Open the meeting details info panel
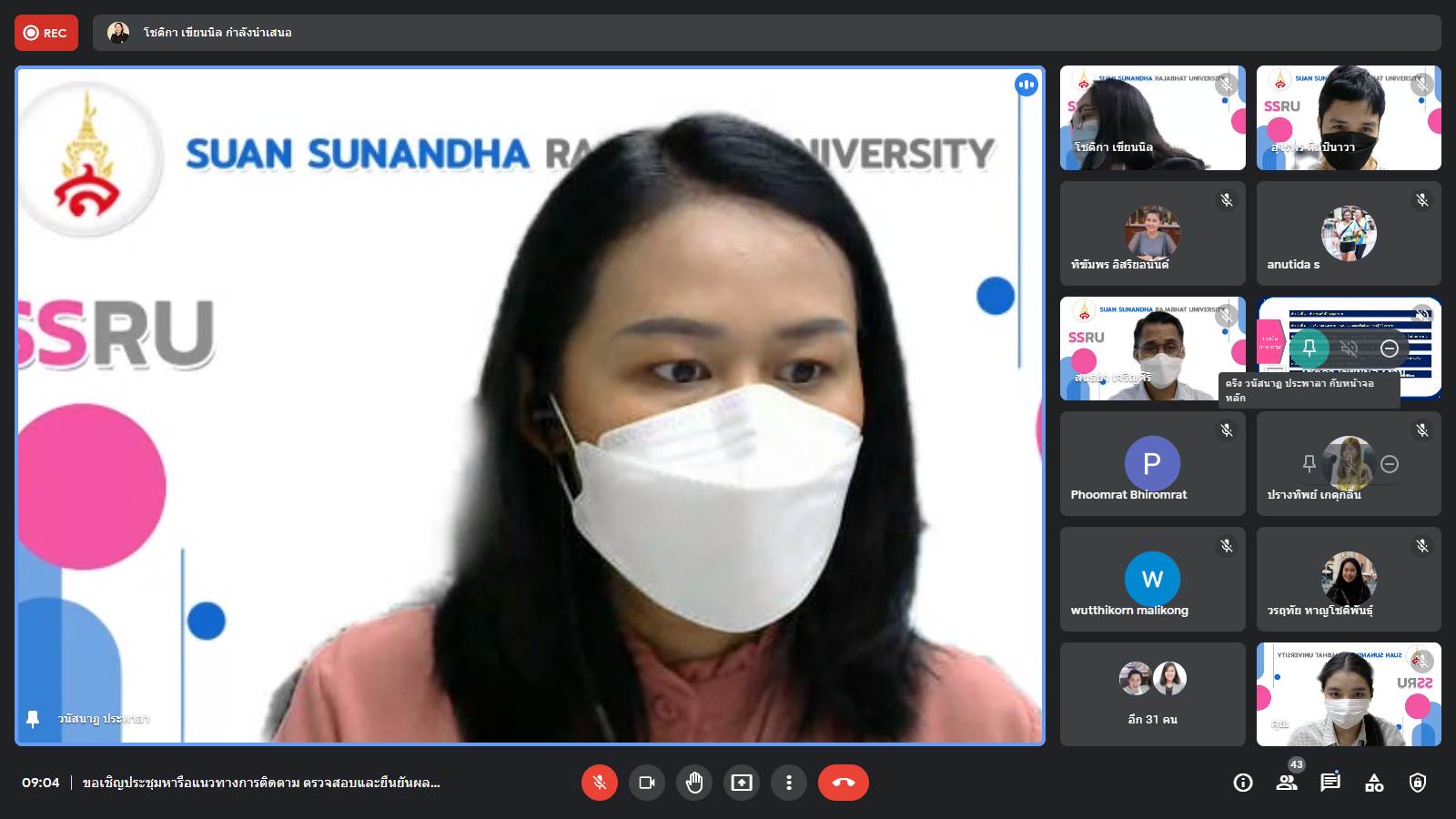Screen dimensions: 1456x819 pyautogui.click(x=1243, y=783)
